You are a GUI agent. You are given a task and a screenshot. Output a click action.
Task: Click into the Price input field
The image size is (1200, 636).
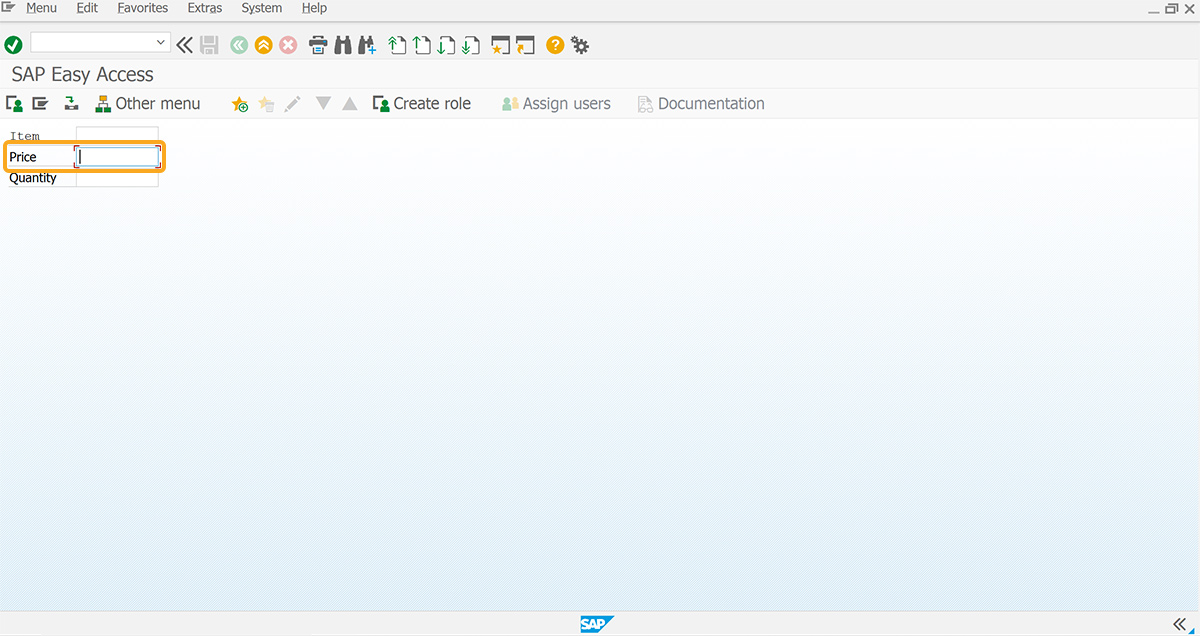[119, 157]
